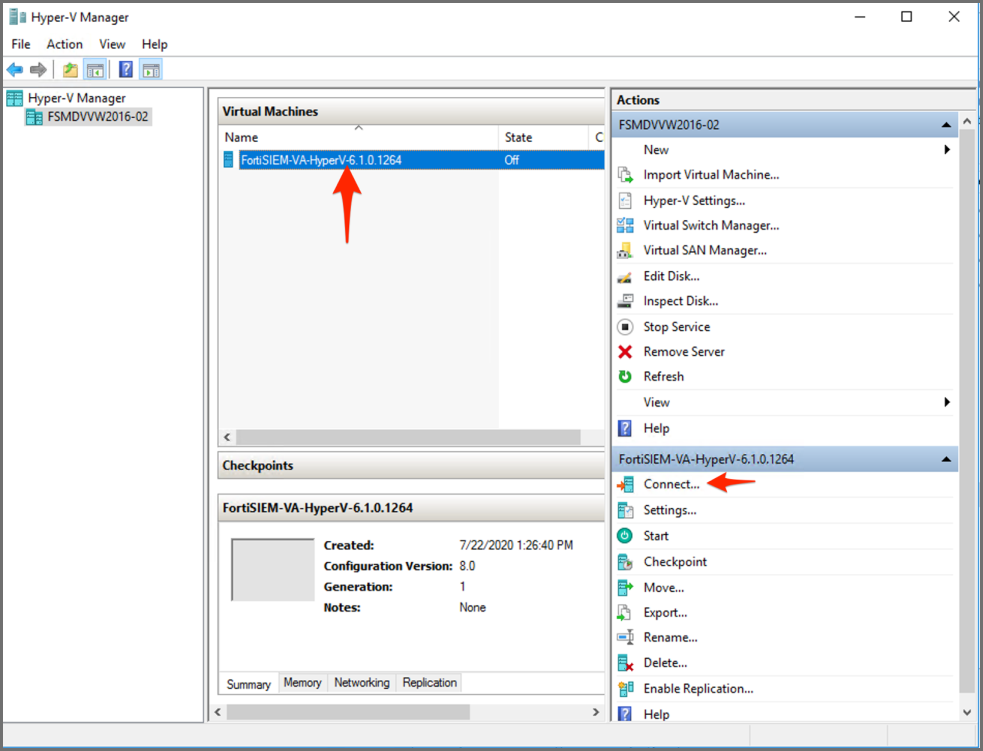Viewport: 983px width, 751px height.
Task: Switch to the Replication tab
Action: point(429,682)
